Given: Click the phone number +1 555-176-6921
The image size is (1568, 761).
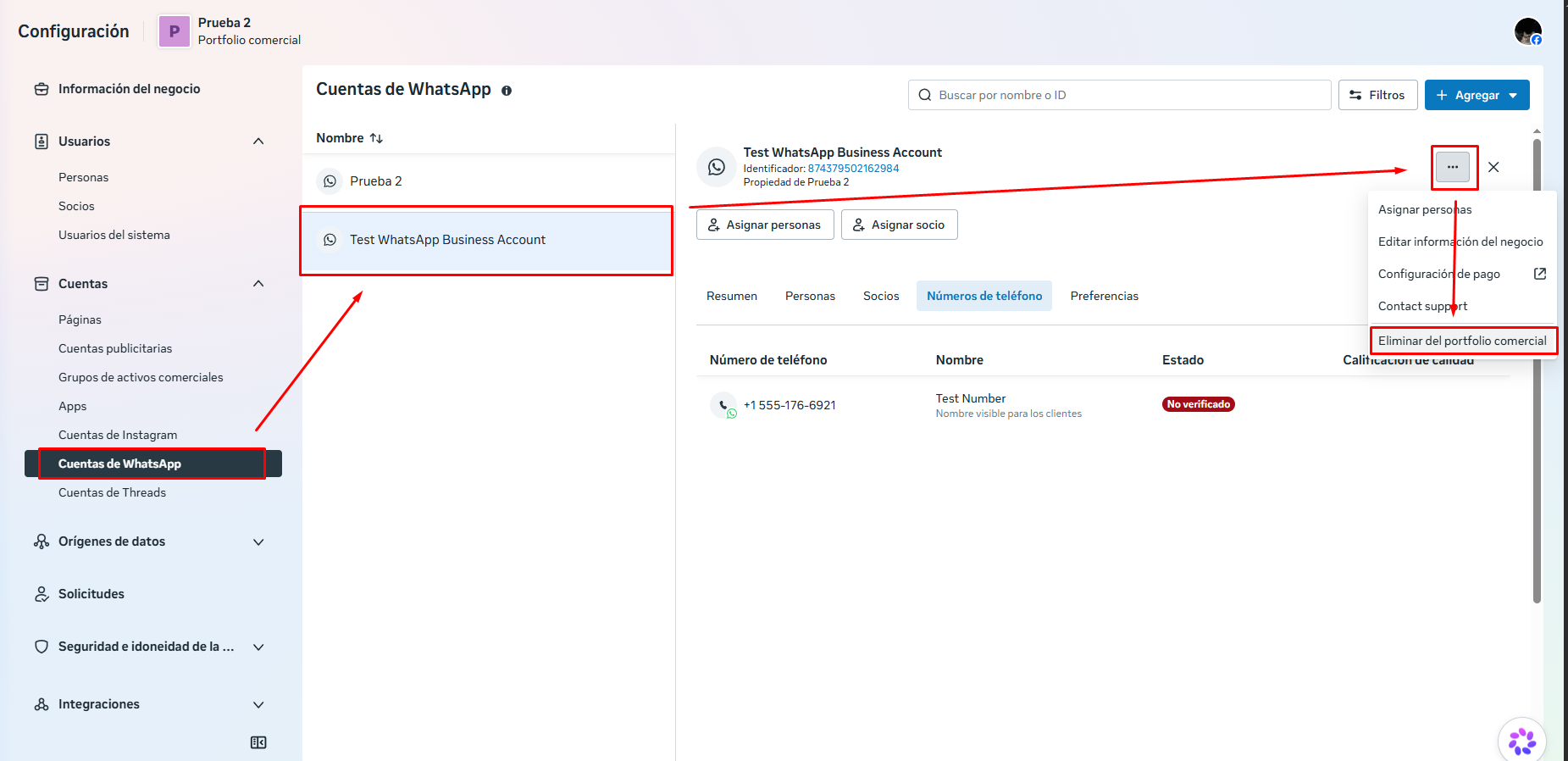Looking at the screenshot, I should [x=790, y=405].
